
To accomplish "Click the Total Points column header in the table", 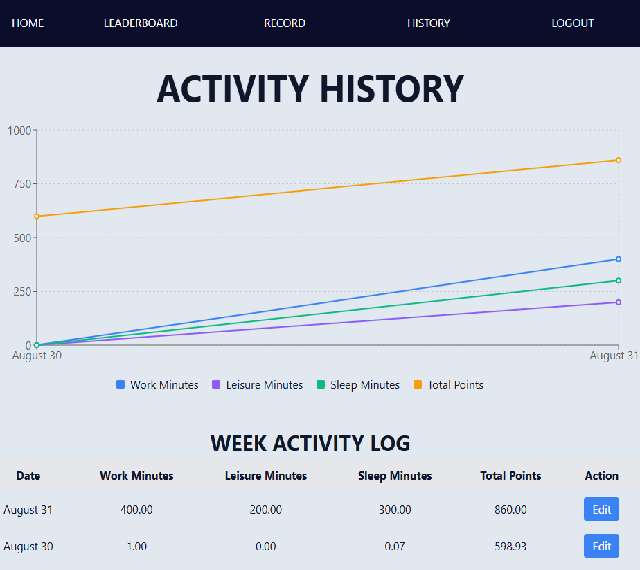I will tap(510, 476).
